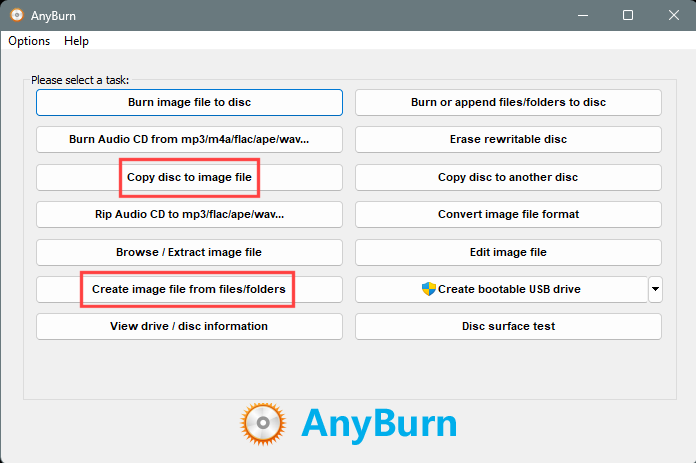Choose Browse / Extract image file

tap(190, 253)
